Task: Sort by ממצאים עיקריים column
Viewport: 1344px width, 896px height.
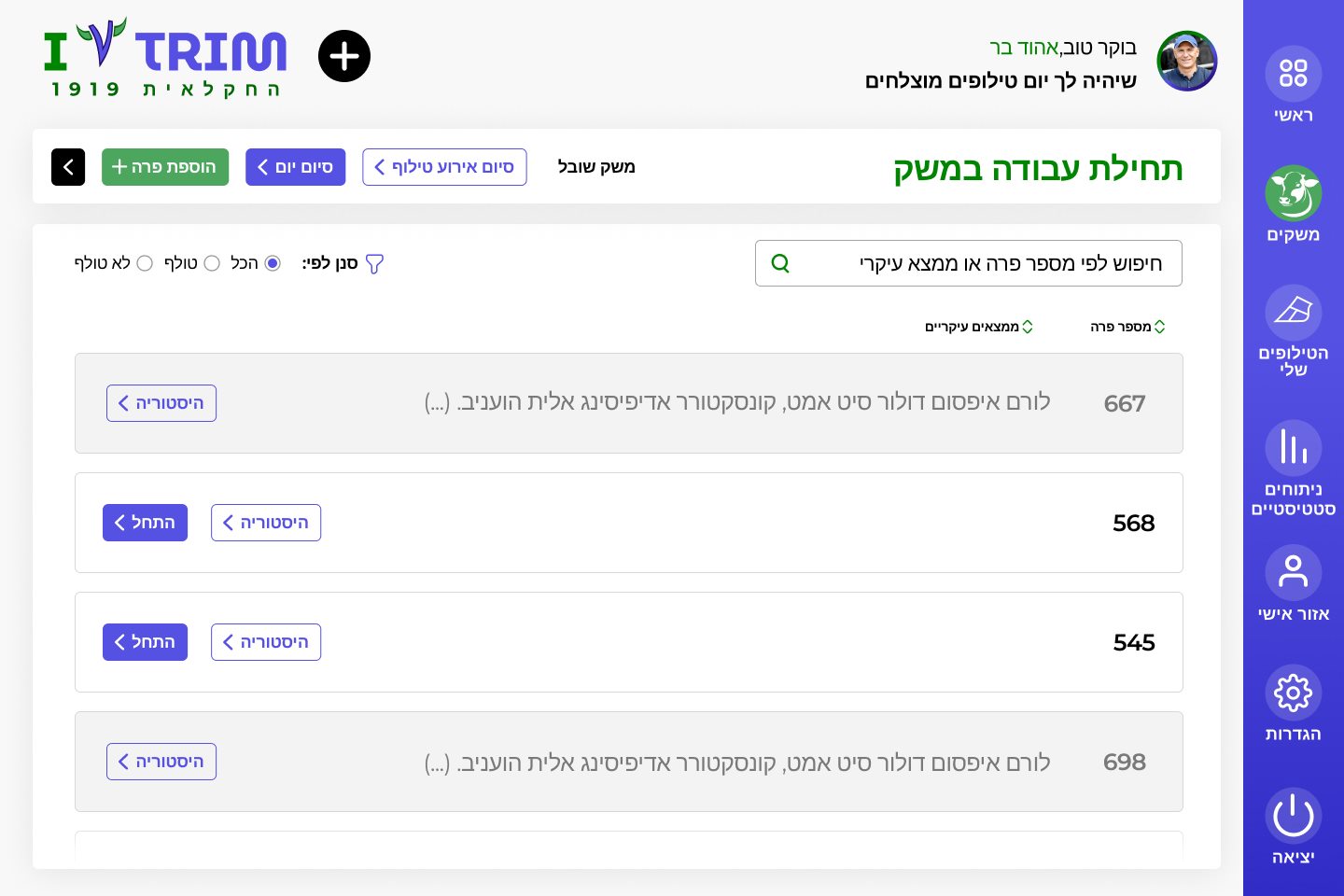Action: pyautogui.click(x=979, y=327)
